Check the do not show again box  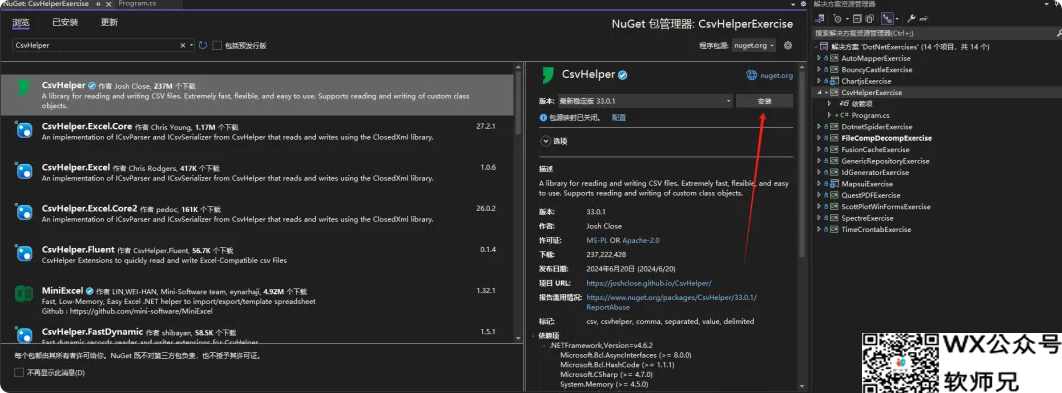[19, 372]
